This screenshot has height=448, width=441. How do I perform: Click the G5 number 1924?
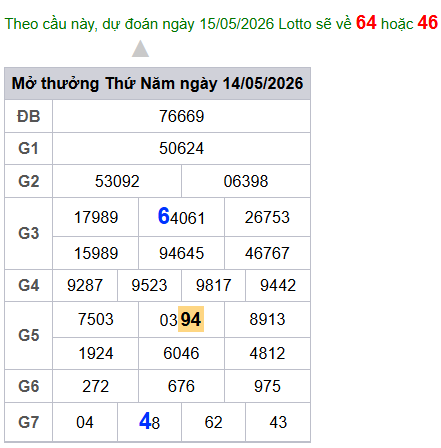point(96,353)
